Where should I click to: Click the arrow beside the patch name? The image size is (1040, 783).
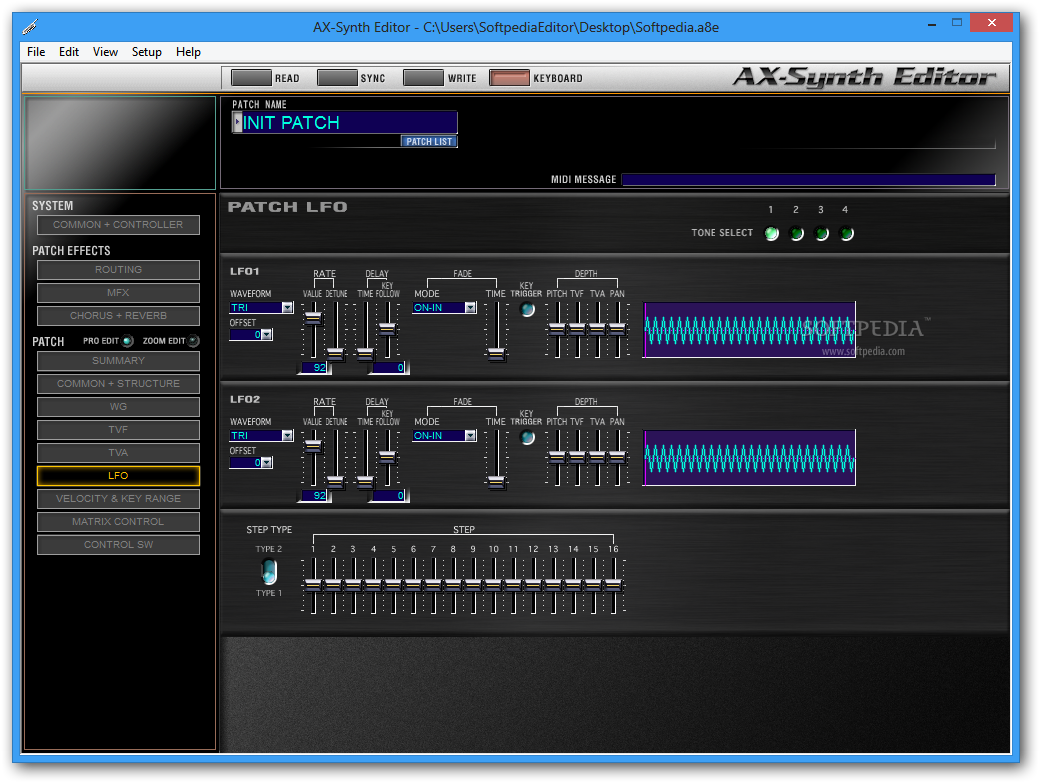point(237,122)
